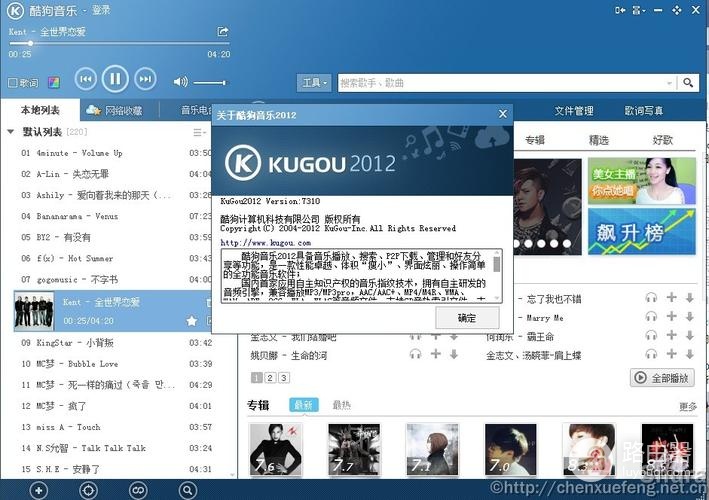Click the magnifier search button
Image resolution: width=709 pixels, height=500 pixels.
(688, 83)
